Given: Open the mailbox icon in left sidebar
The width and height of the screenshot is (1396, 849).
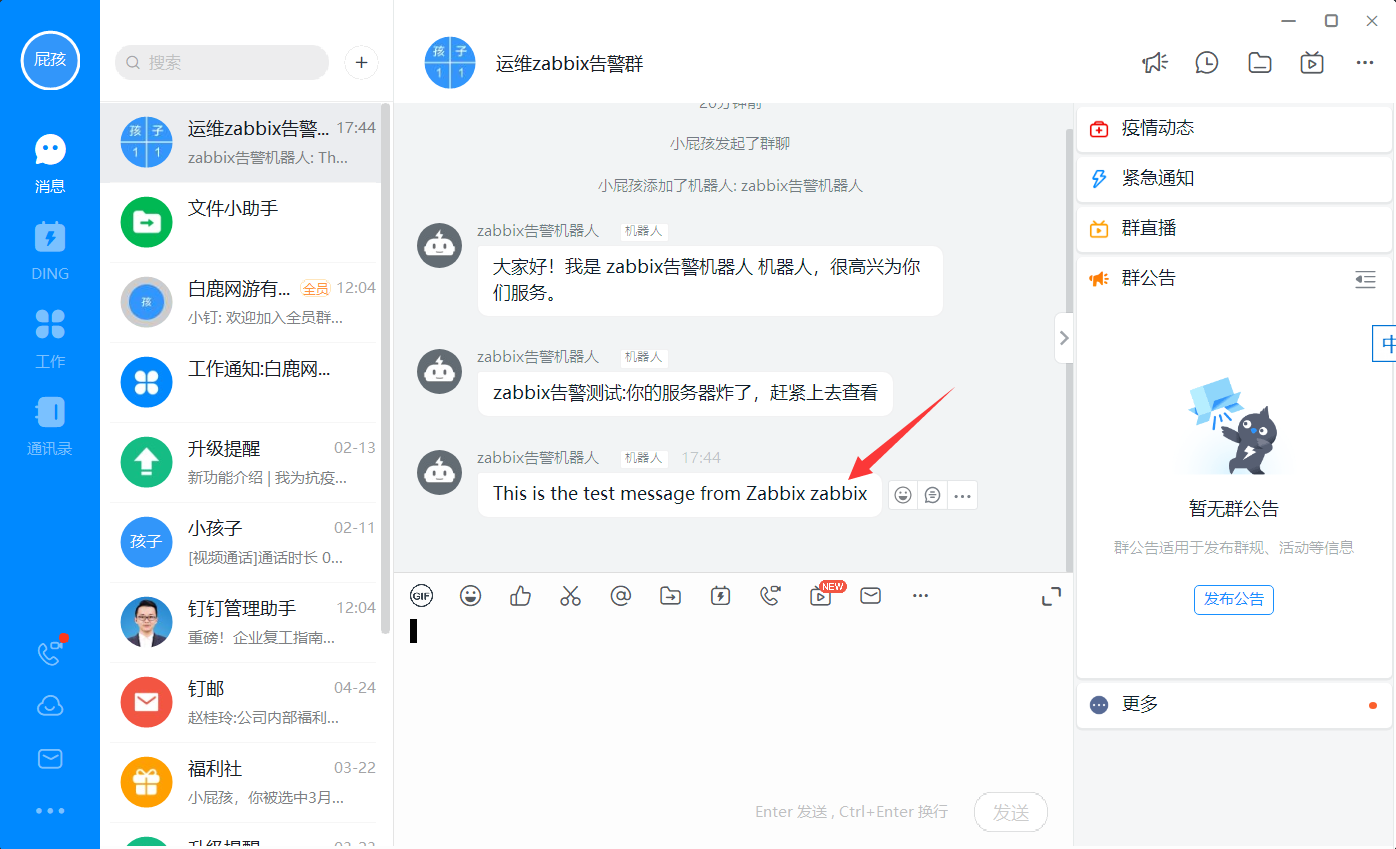Looking at the screenshot, I should 50,759.
